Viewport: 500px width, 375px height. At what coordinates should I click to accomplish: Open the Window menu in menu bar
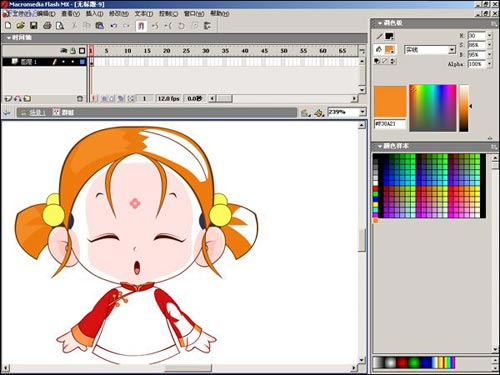(x=194, y=14)
